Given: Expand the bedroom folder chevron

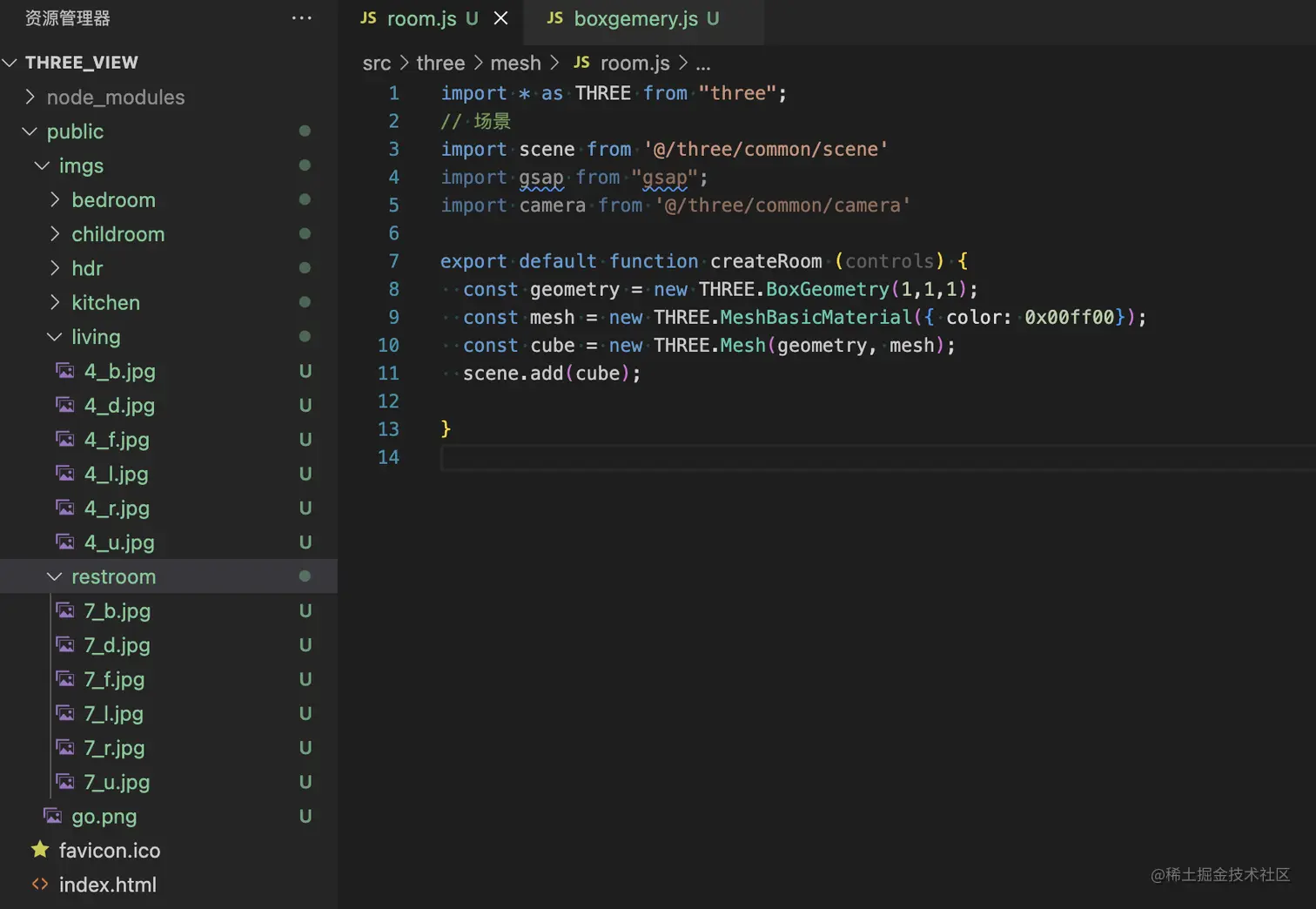Looking at the screenshot, I should click(x=55, y=199).
